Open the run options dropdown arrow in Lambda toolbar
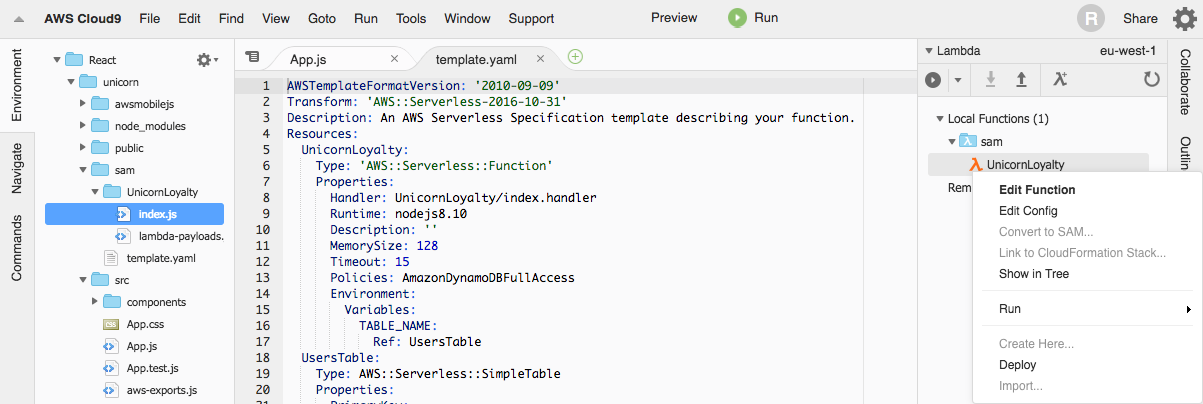The width and height of the screenshot is (1203, 404). click(x=957, y=79)
